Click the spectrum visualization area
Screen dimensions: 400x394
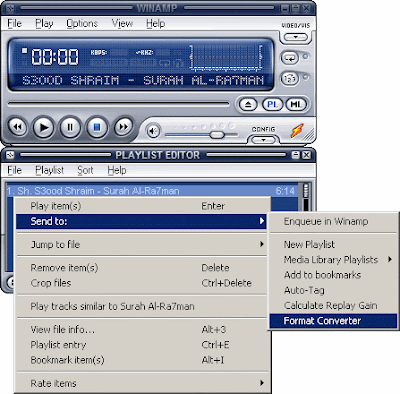pos(226,58)
